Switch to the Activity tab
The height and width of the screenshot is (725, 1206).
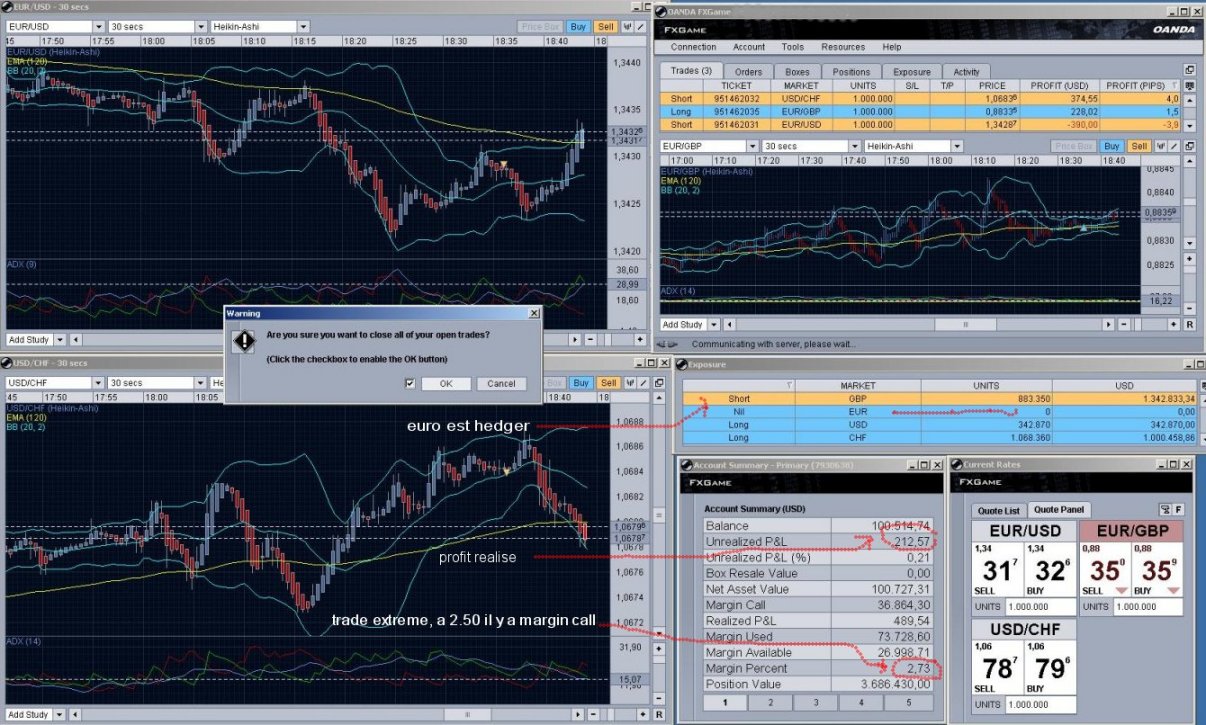coord(966,72)
